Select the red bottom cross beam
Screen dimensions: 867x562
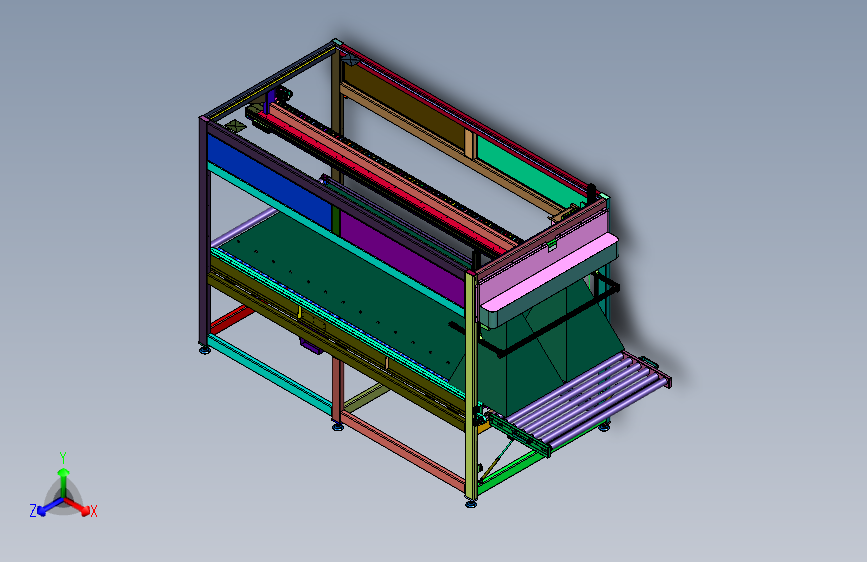pos(231,320)
